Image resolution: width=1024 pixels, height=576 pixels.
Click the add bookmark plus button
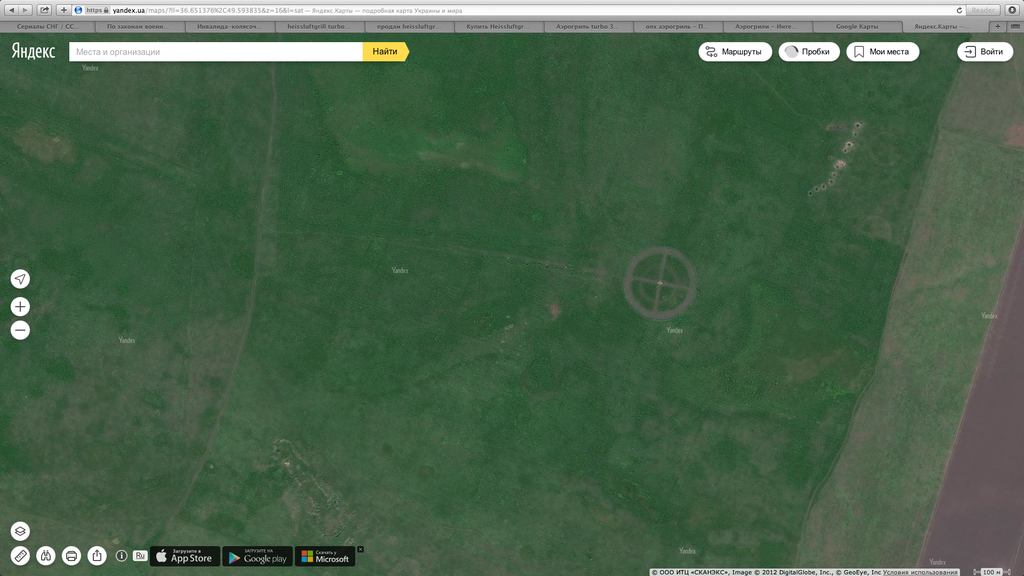point(63,10)
